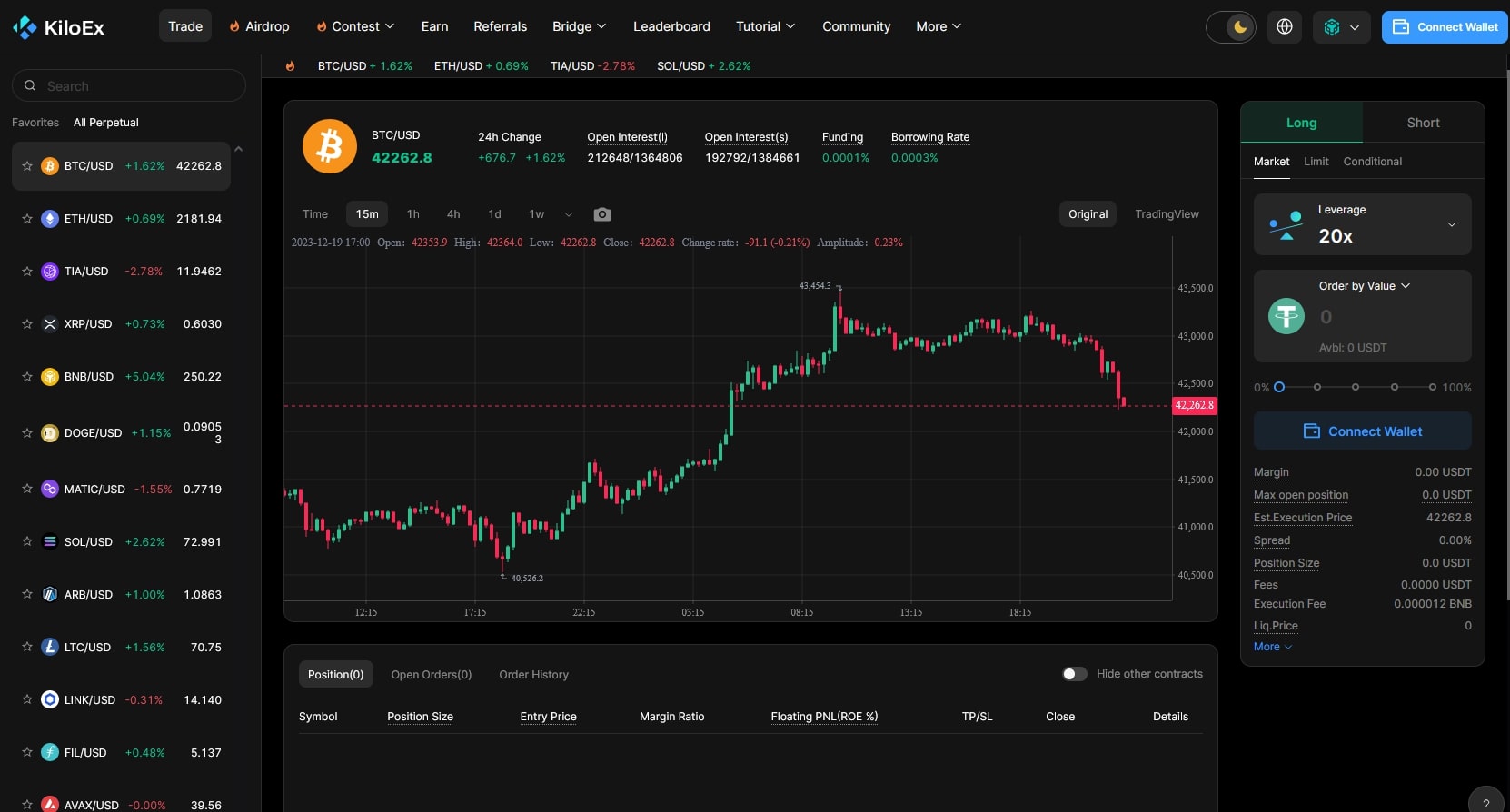Open the Tutorial dropdown menu
Viewport: 1510px width, 812px height.
point(765,26)
